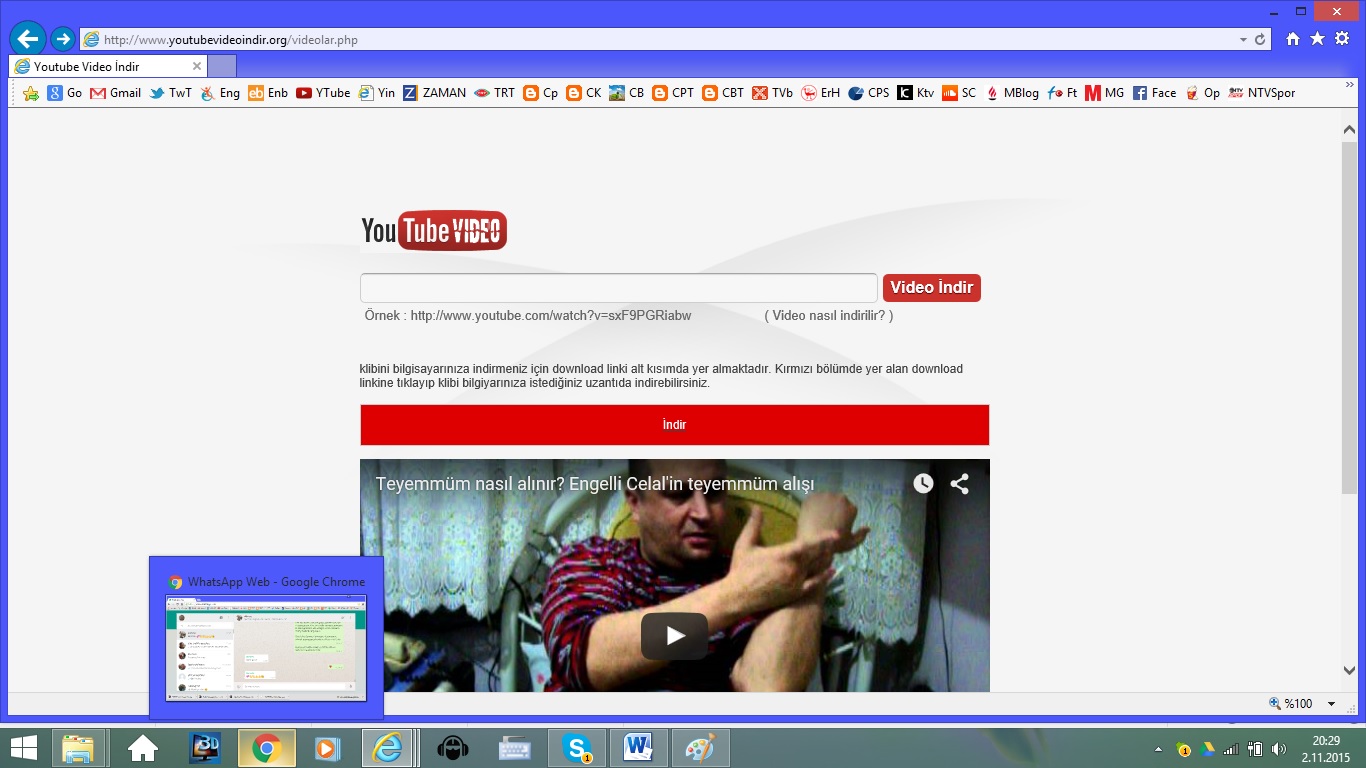Open the Face Facebook bookmark

1154,93
